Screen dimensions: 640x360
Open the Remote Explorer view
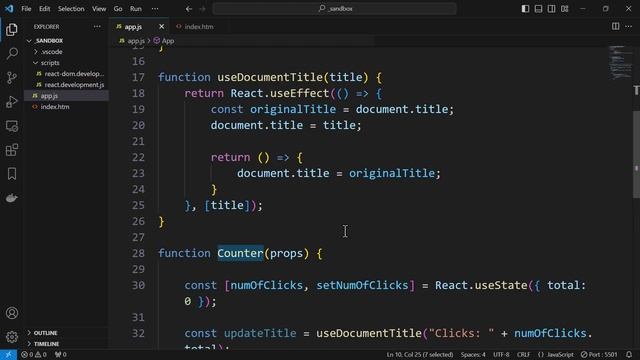pyautogui.click(x=12, y=126)
